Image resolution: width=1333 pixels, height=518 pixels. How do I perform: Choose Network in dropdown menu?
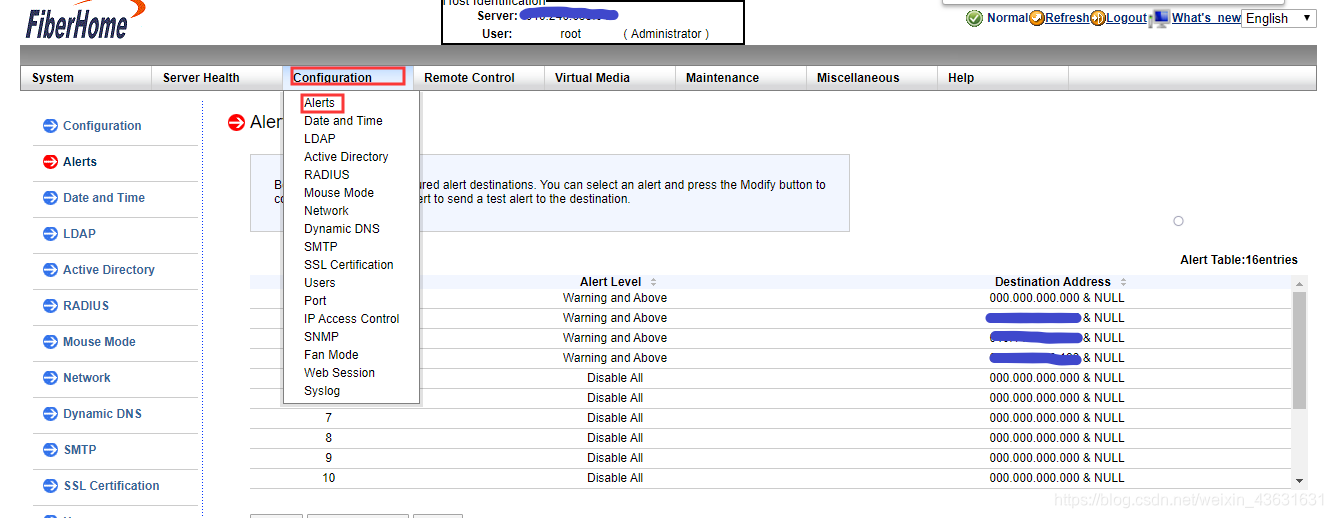point(326,211)
